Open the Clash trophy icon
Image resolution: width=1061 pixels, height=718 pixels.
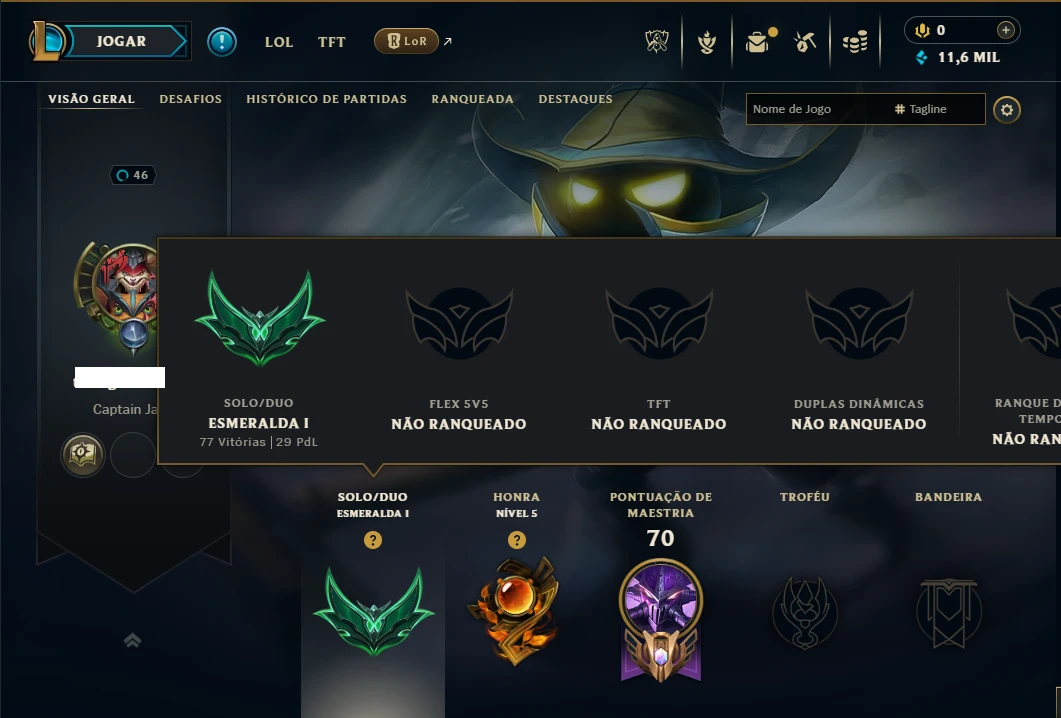click(x=656, y=42)
